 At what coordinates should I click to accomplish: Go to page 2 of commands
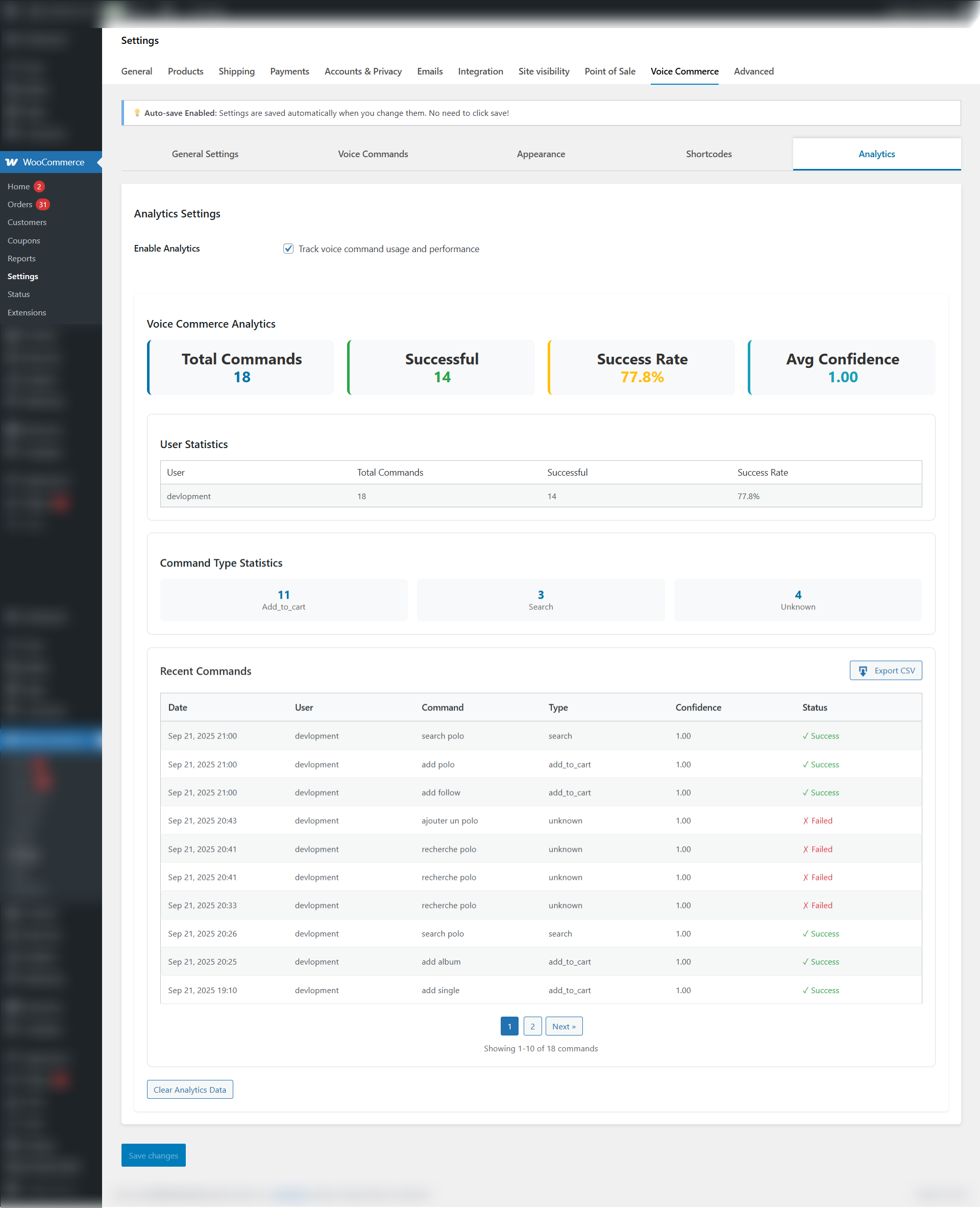[x=532, y=1026]
